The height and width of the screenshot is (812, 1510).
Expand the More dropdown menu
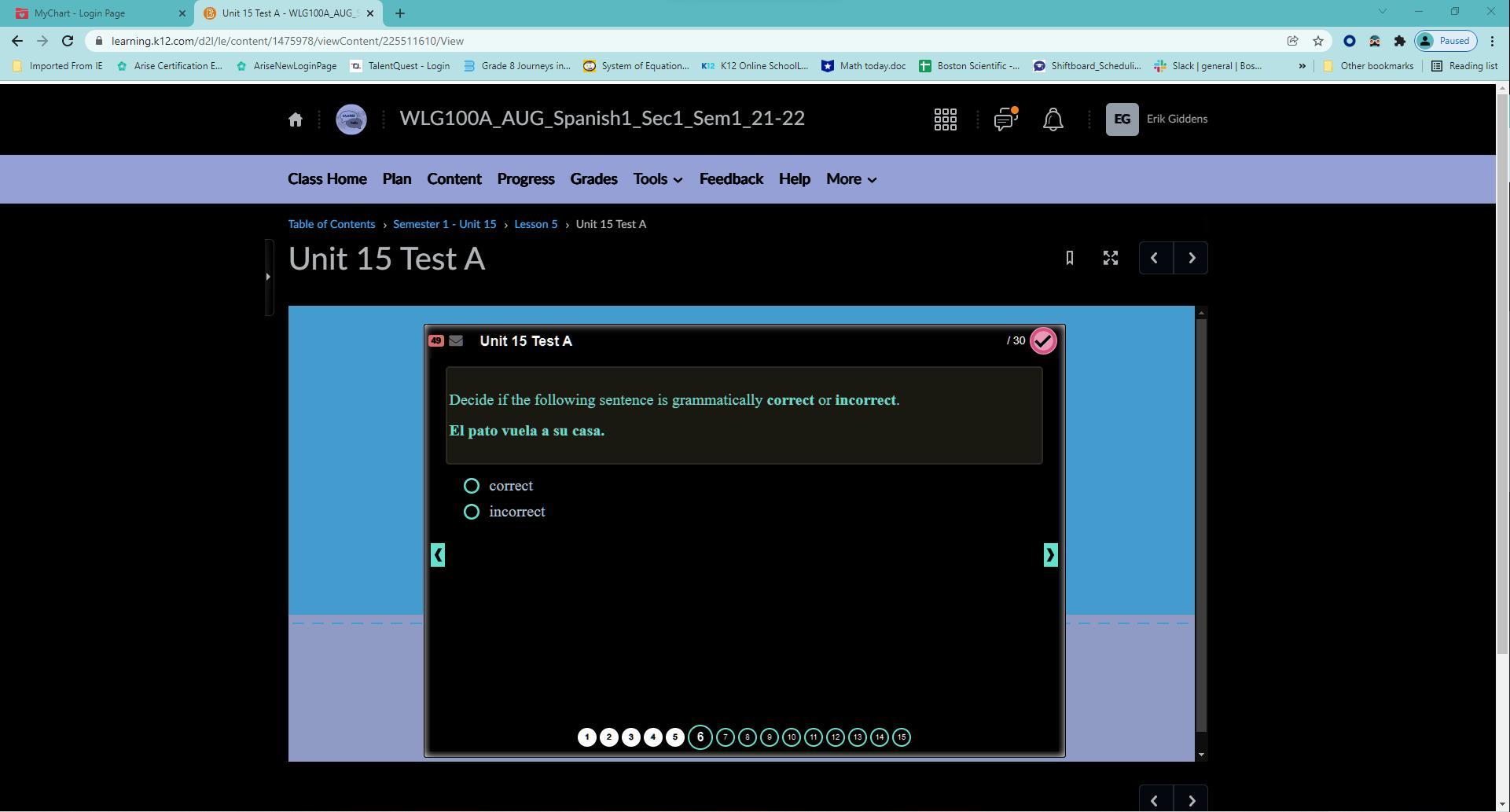(851, 179)
